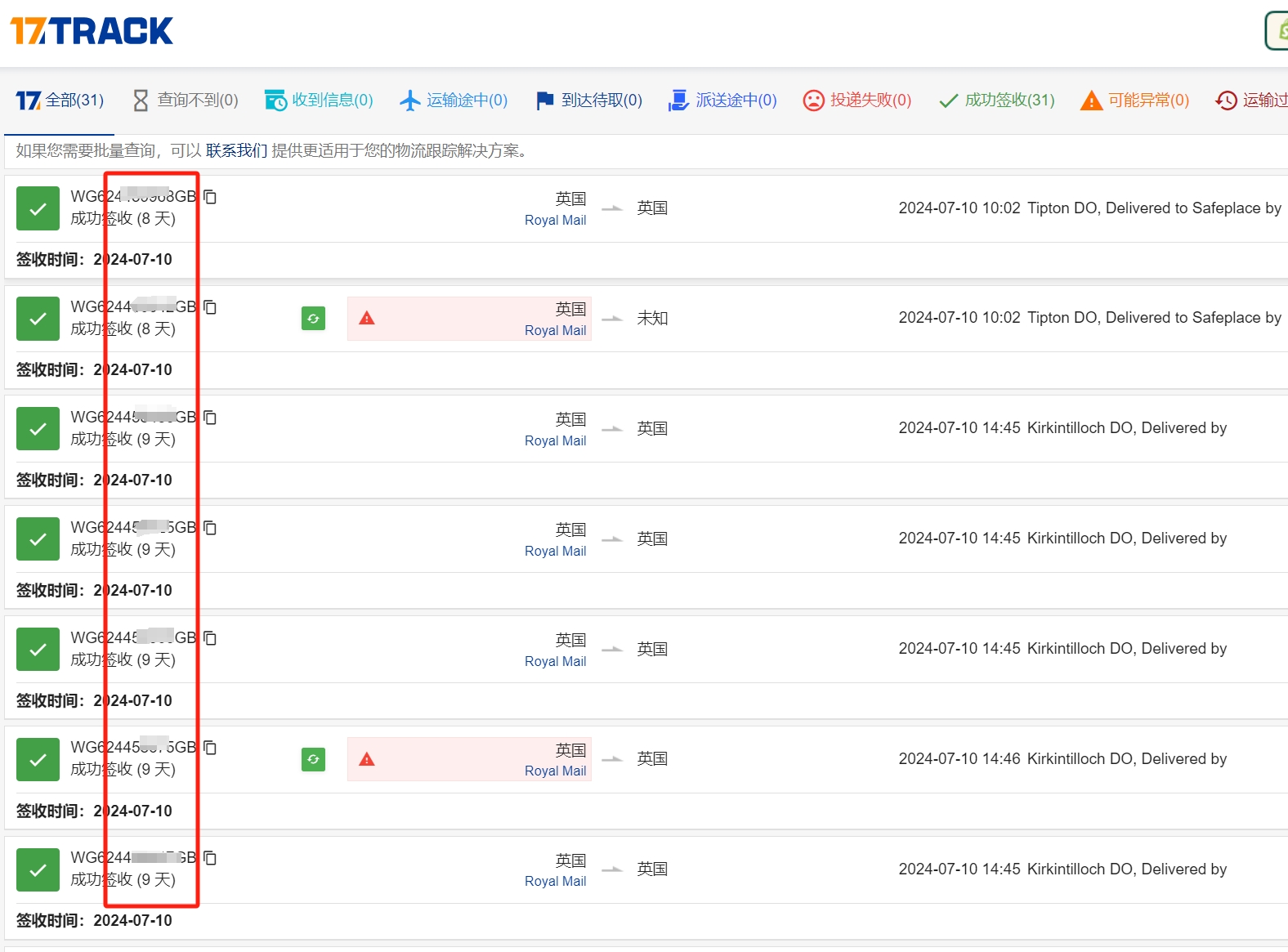Screen dimensions: 1288x952
Task: Open the 17TRACK logo homepage
Action: pos(92,31)
